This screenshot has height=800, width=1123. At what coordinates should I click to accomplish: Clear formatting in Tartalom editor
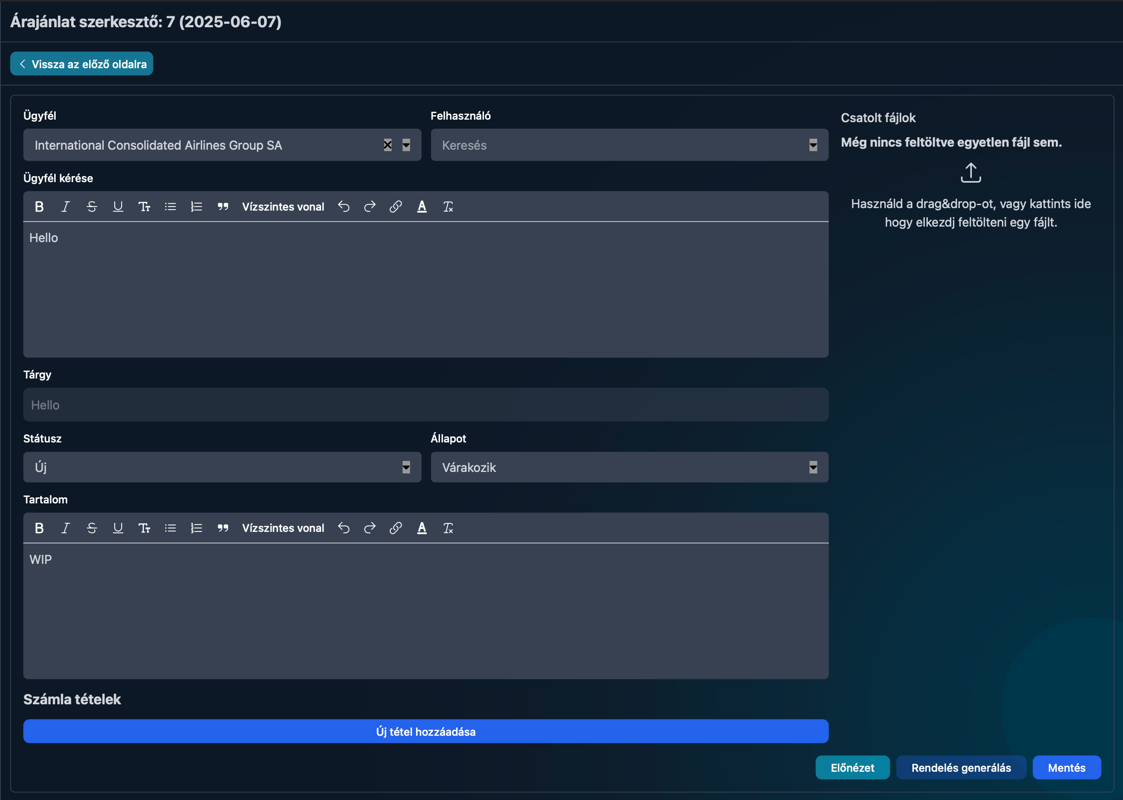pyautogui.click(x=448, y=528)
